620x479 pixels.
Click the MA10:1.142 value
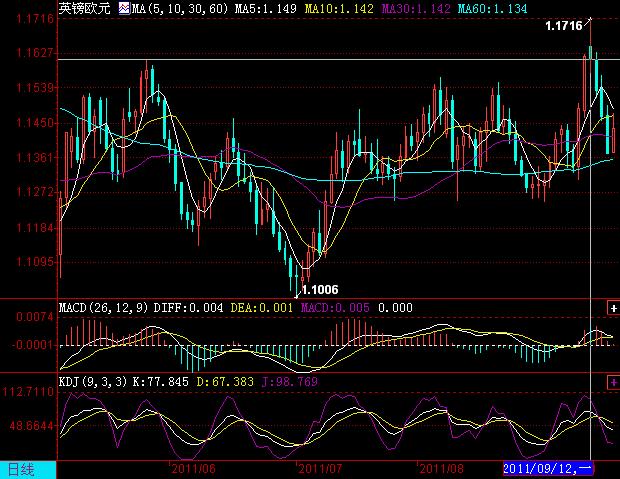[339, 9]
